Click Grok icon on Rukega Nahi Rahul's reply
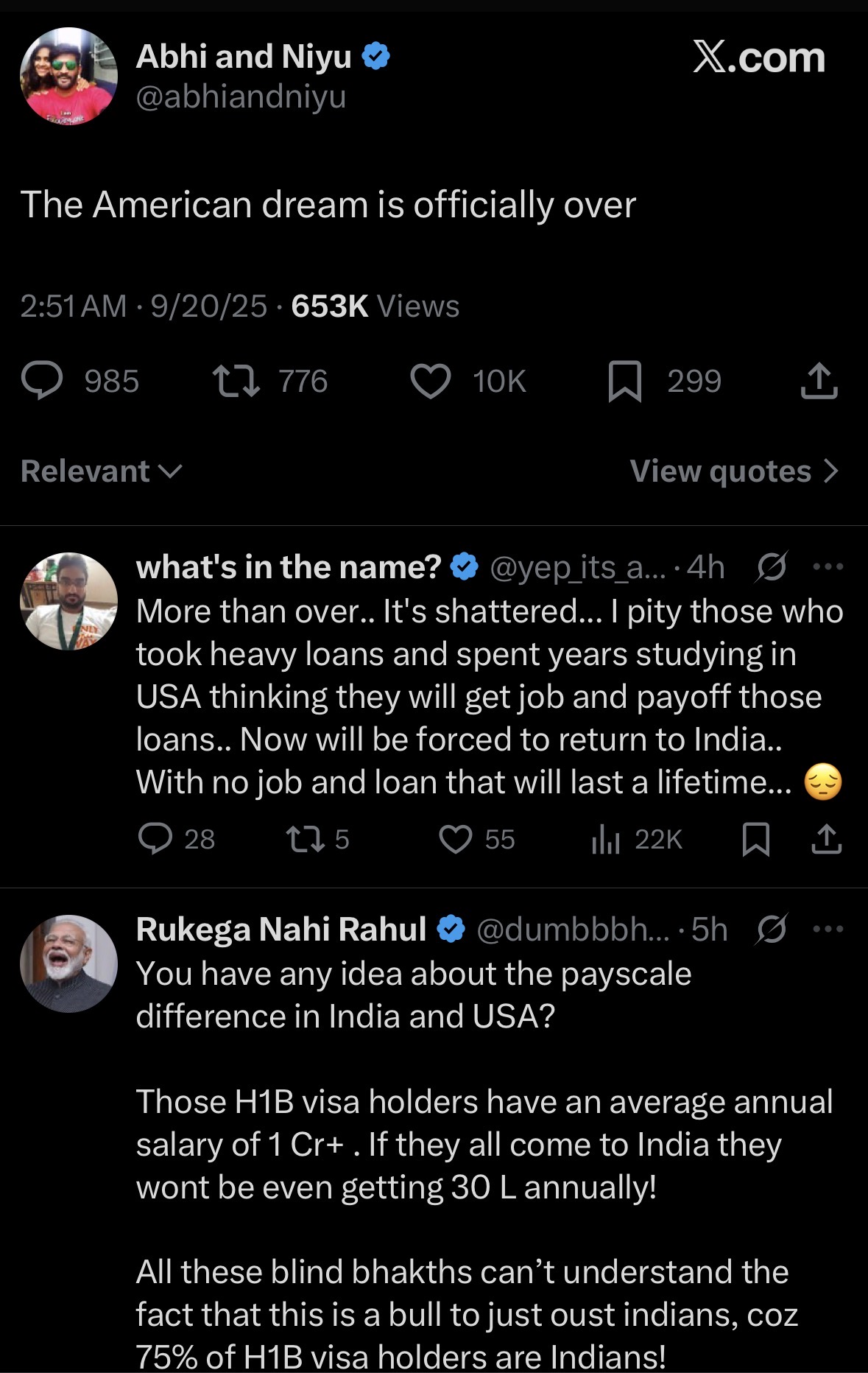This screenshot has width=868, height=1373. coord(772,930)
